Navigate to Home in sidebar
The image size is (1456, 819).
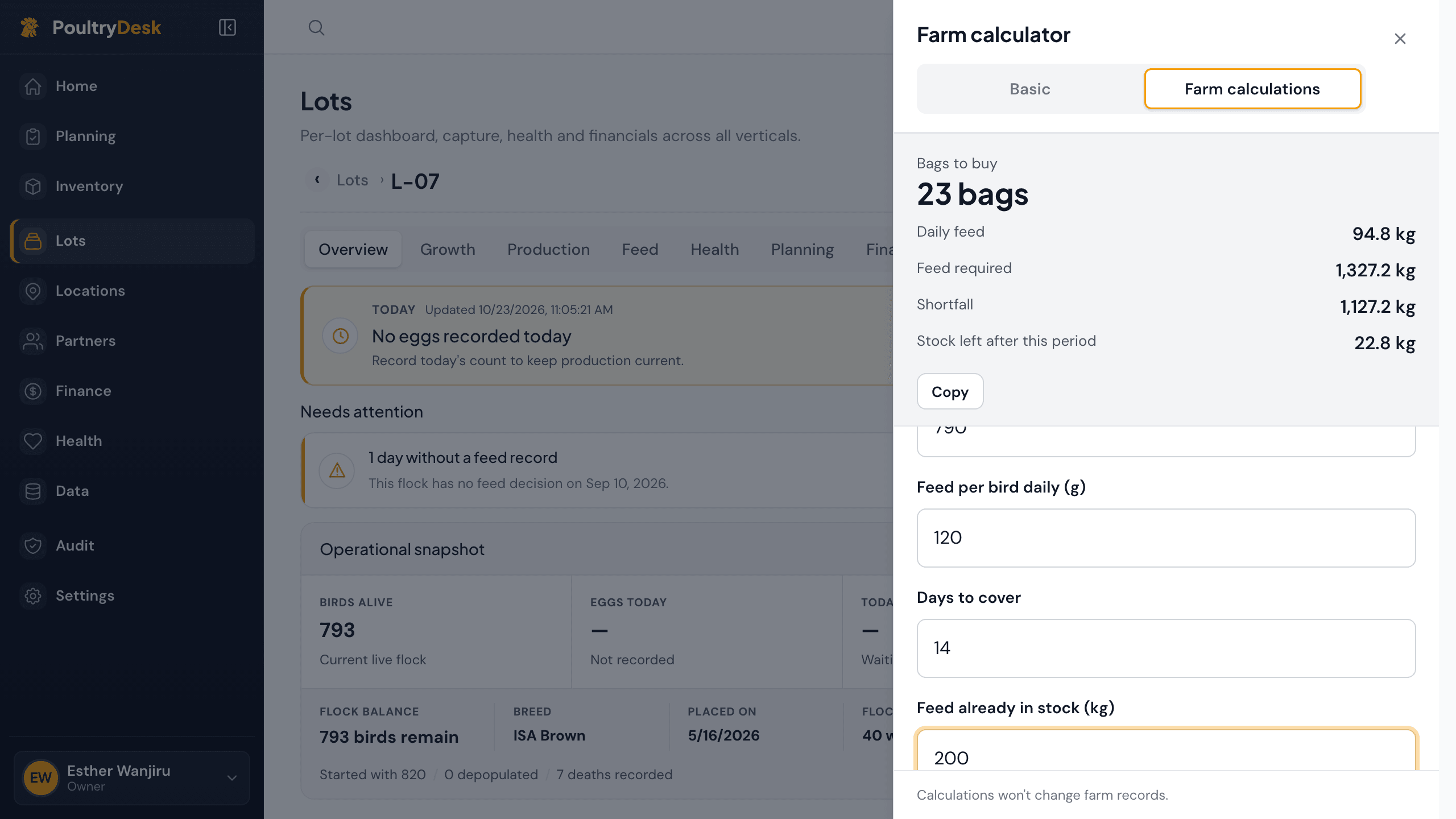(132, 86)
